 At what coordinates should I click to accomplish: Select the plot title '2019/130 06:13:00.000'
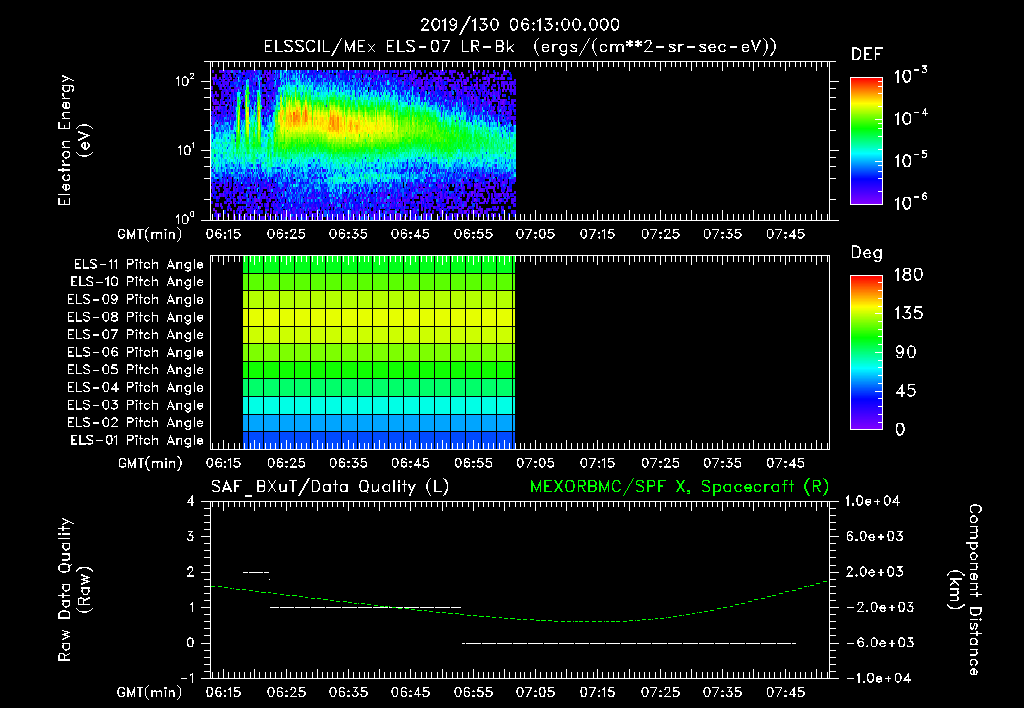[x=519, y=25]
